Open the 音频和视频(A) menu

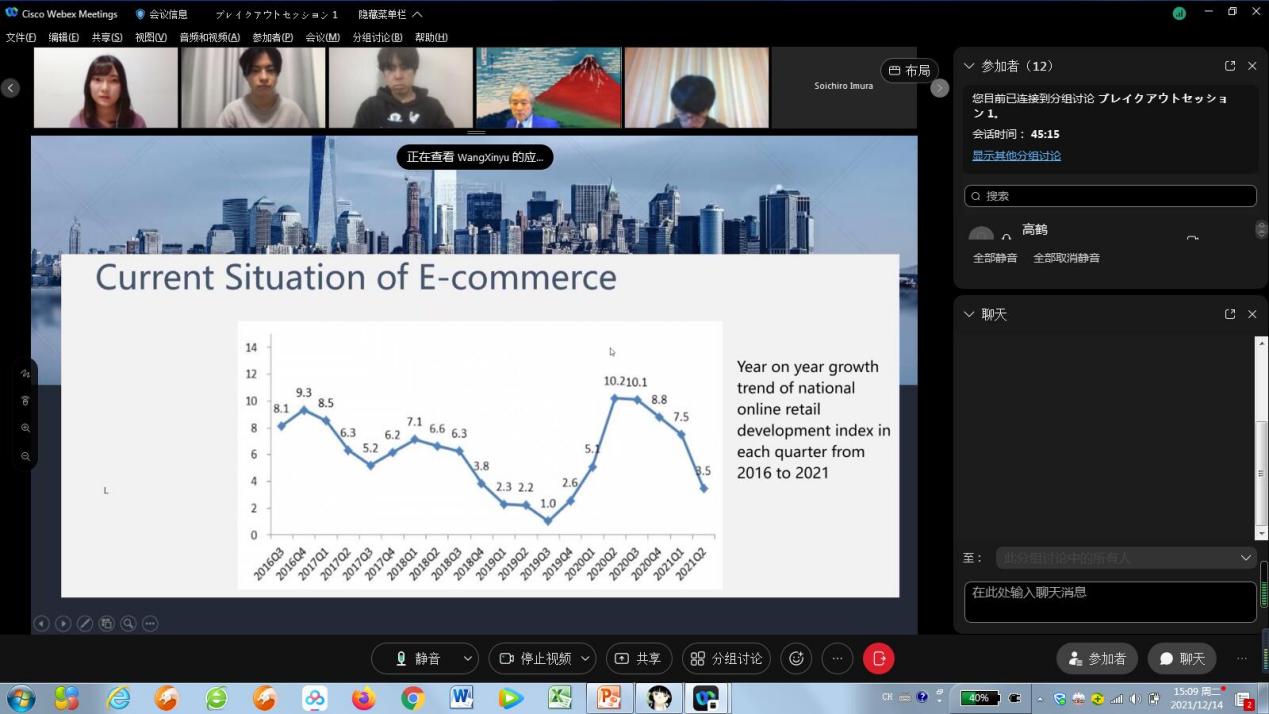click(209, 38)
